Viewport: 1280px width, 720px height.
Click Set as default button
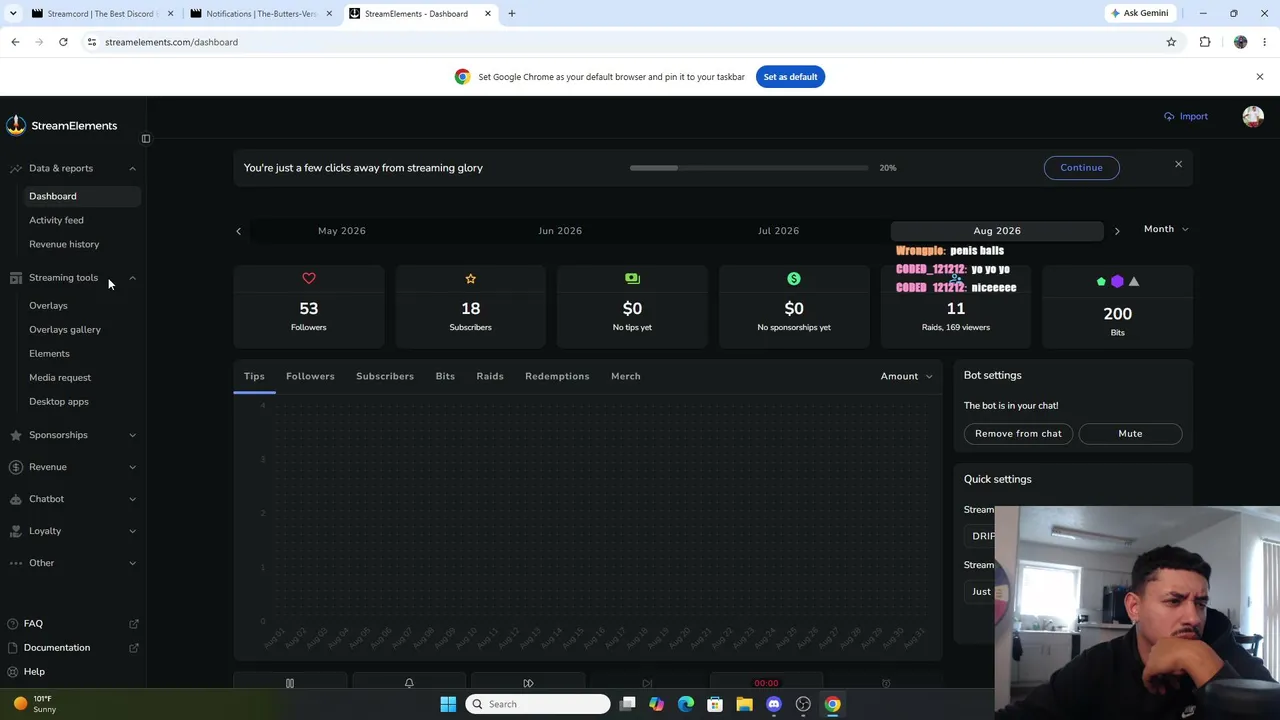(790, 77)
